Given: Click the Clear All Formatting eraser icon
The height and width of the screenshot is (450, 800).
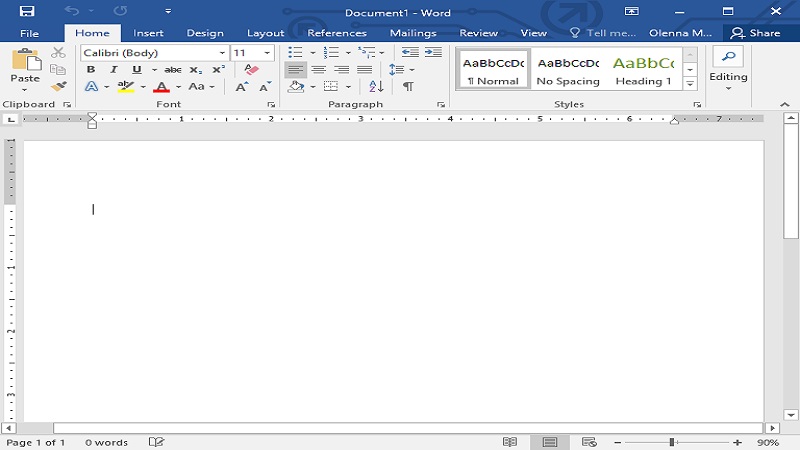Looking at the screenshot, I should [x=251, y=70].
